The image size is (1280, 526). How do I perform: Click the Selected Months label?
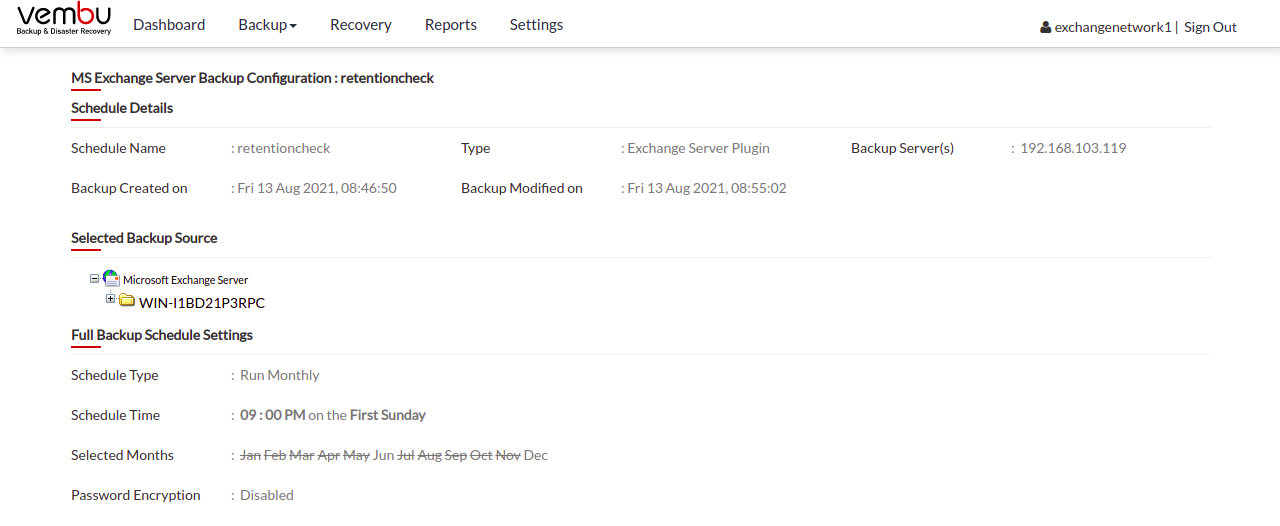pyautogui.click(x=122, y=455)
